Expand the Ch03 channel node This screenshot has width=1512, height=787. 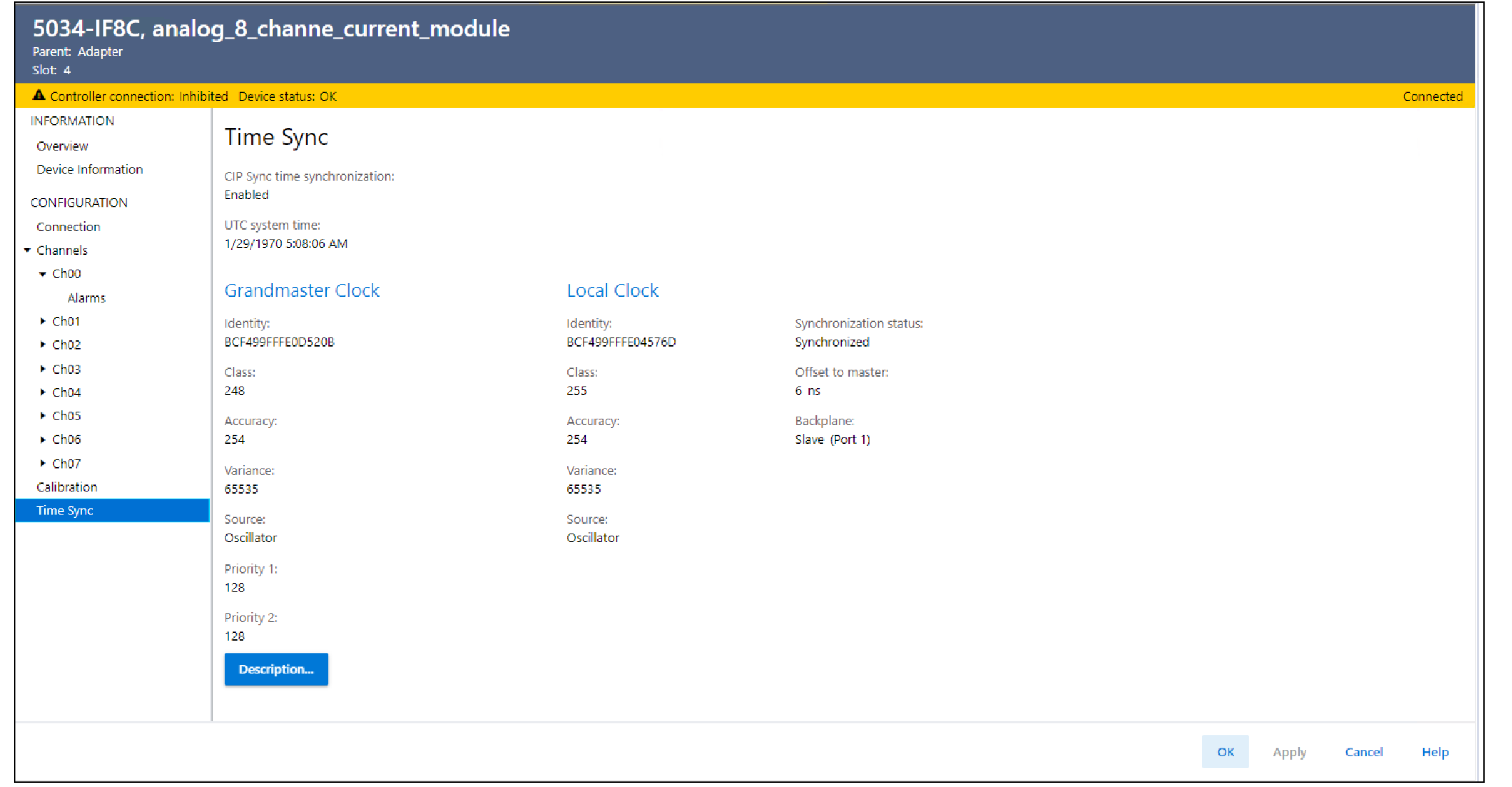(43, 368)
